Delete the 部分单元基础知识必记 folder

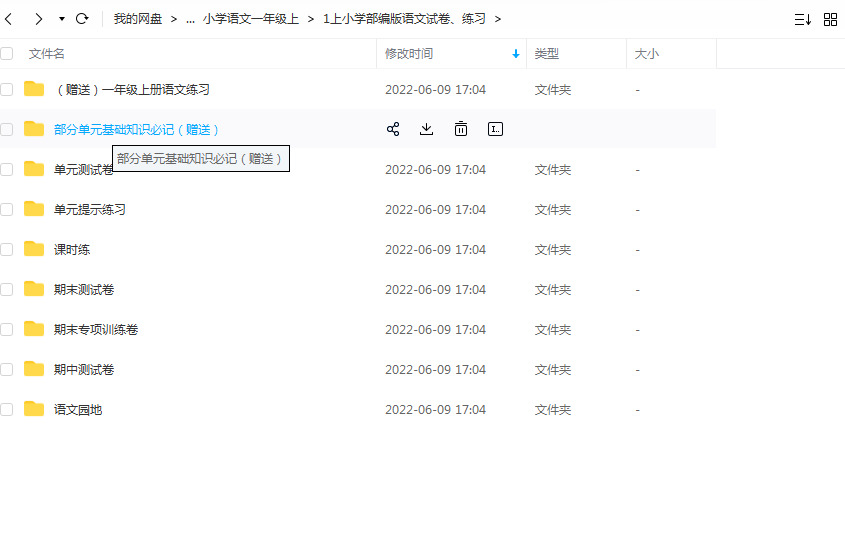461,129
